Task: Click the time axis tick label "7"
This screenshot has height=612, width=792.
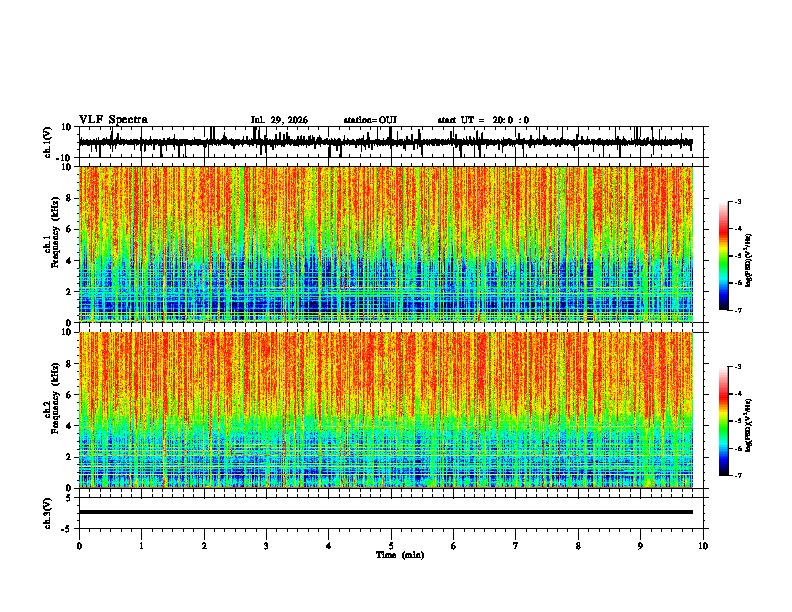Action: (x=516, y=546)
